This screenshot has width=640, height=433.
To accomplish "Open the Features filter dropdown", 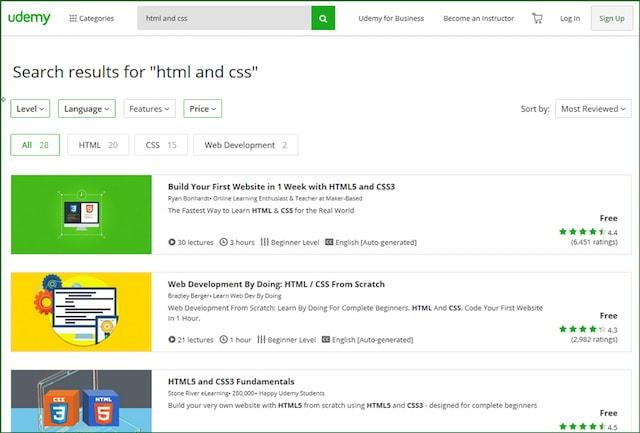I will pos(149,109).
